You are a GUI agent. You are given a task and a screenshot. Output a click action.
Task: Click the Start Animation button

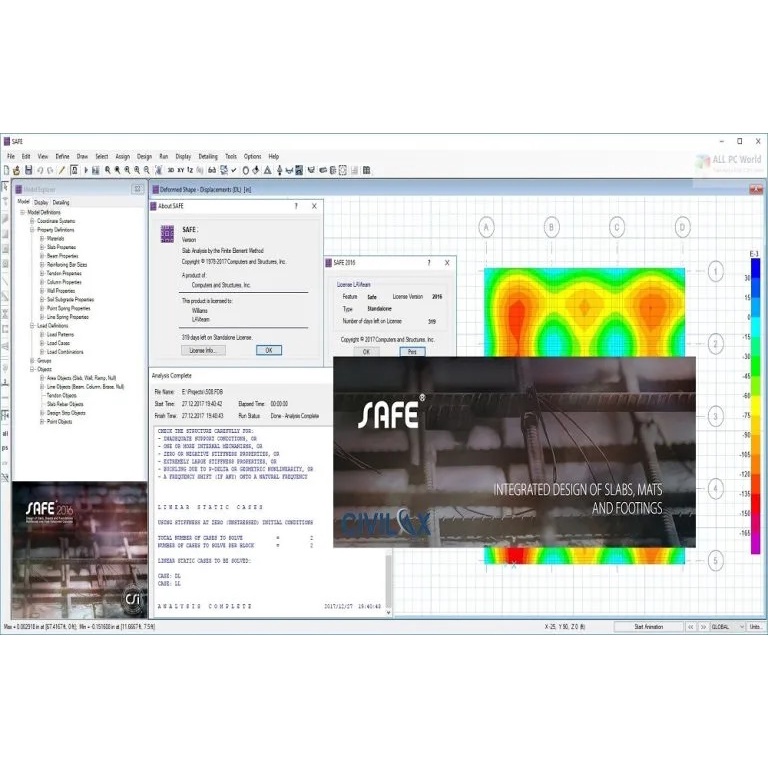tap(648, 627)
